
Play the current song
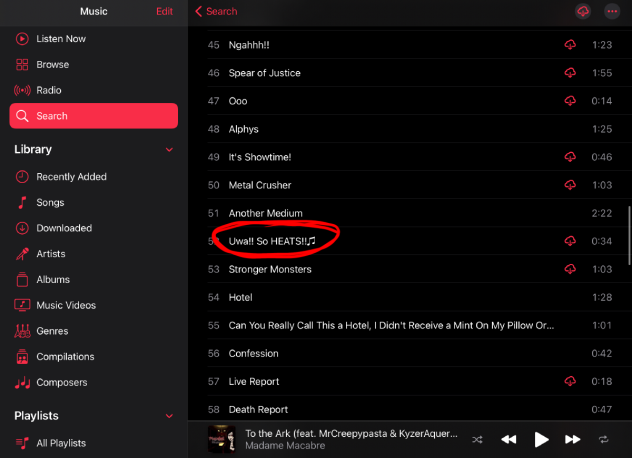[541, 439]
